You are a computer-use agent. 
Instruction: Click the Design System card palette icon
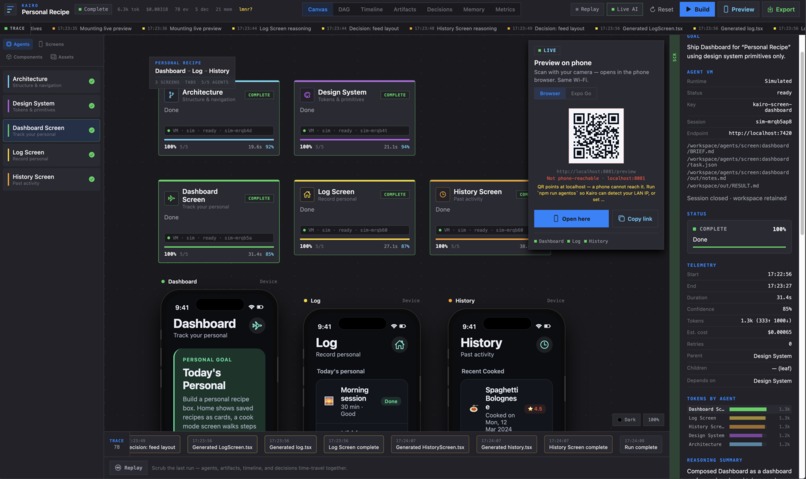307,95
